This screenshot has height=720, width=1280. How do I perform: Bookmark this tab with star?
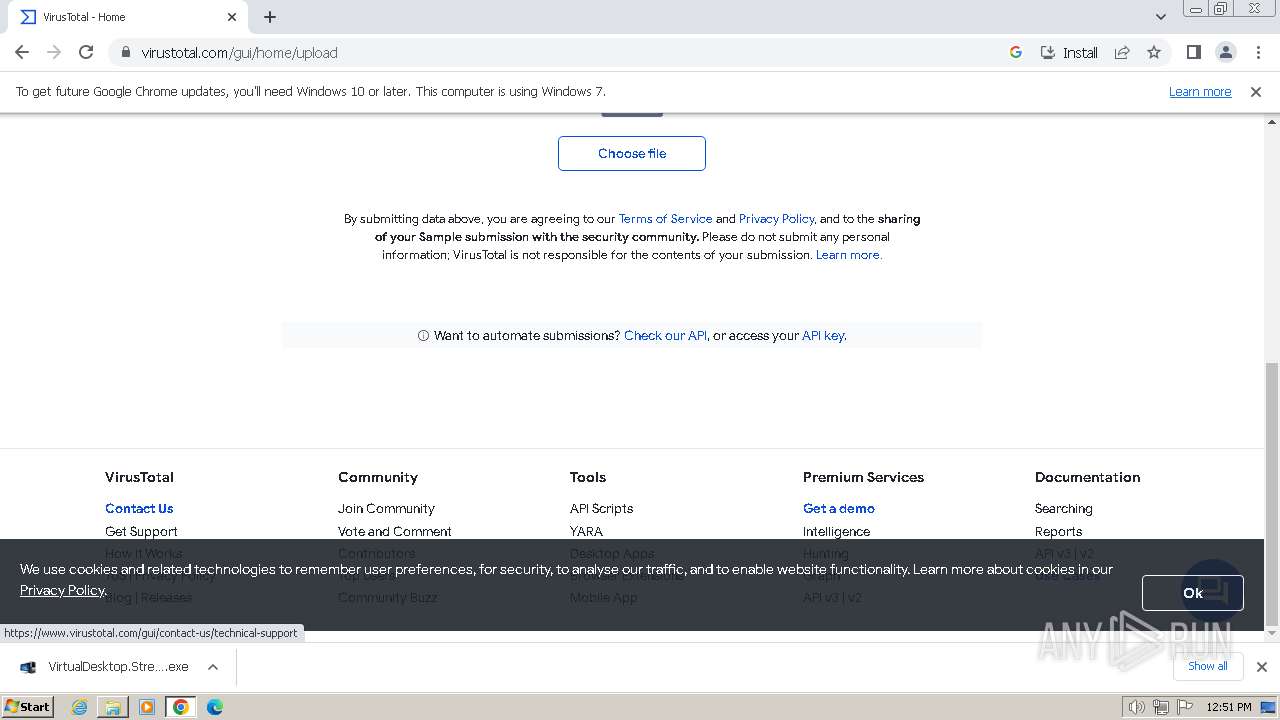[x=1154, y=52]
